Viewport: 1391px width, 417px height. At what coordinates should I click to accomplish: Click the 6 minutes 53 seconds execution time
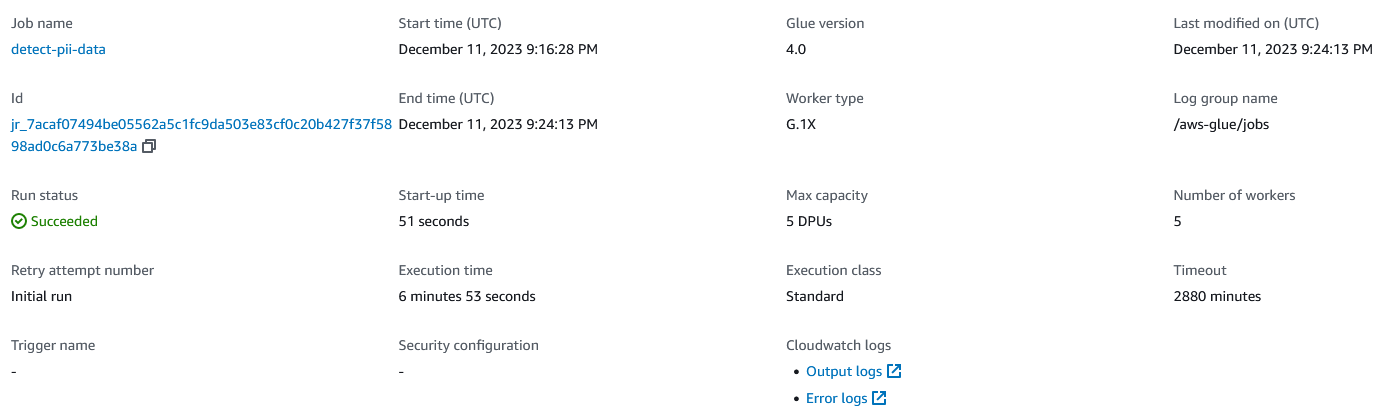click(467, 296)
